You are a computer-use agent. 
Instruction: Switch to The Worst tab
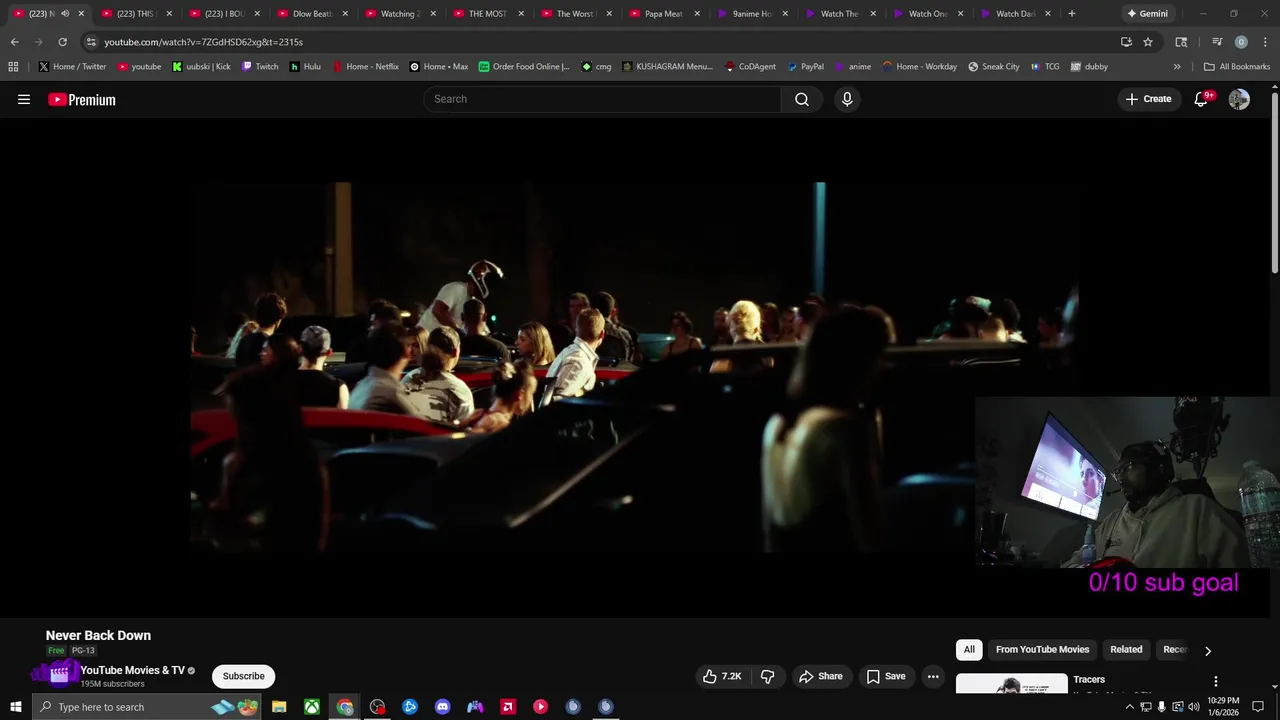click(x=575, y=14)
